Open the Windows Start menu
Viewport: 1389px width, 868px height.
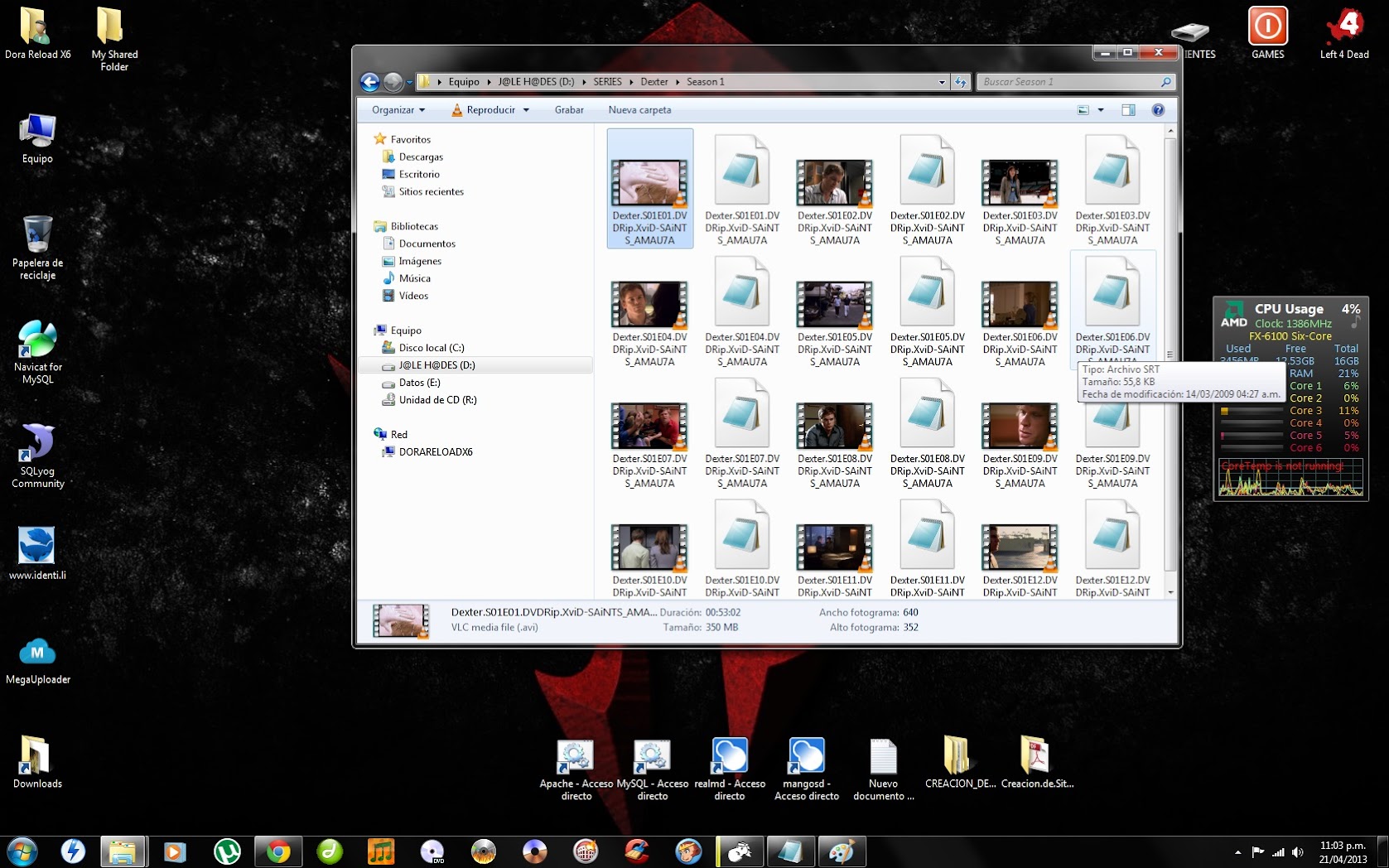(x=22, y=851)
